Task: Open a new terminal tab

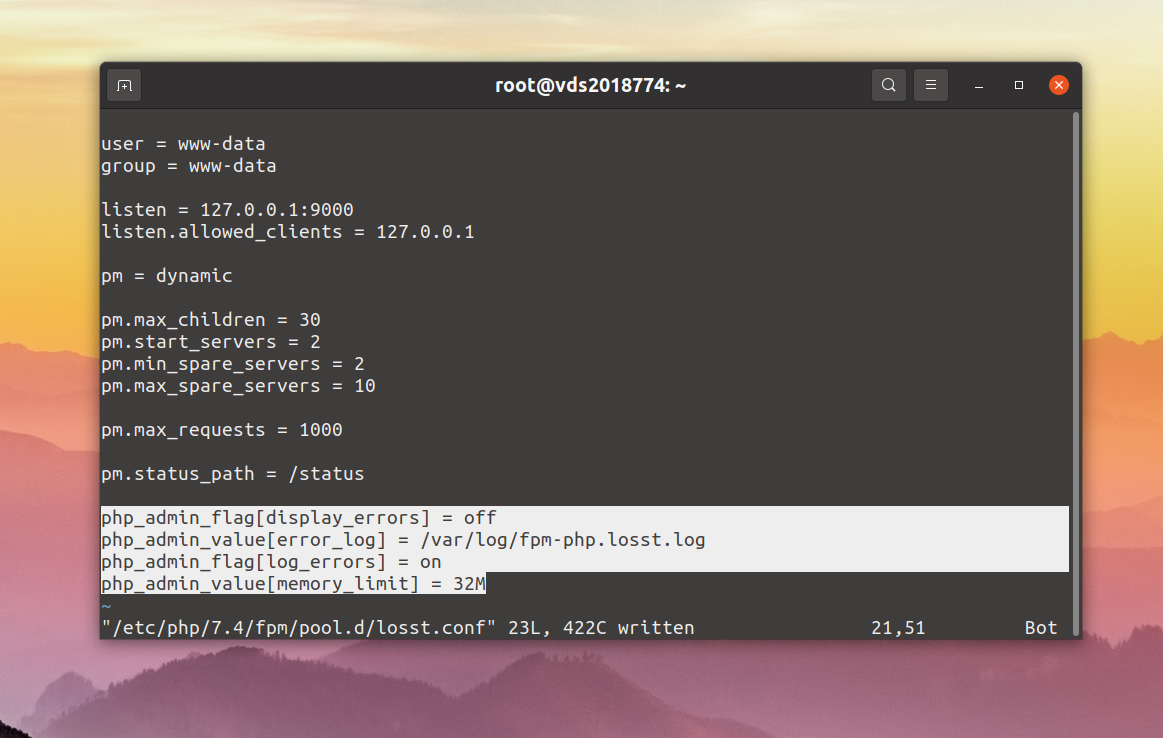Action: click(124, 85)
